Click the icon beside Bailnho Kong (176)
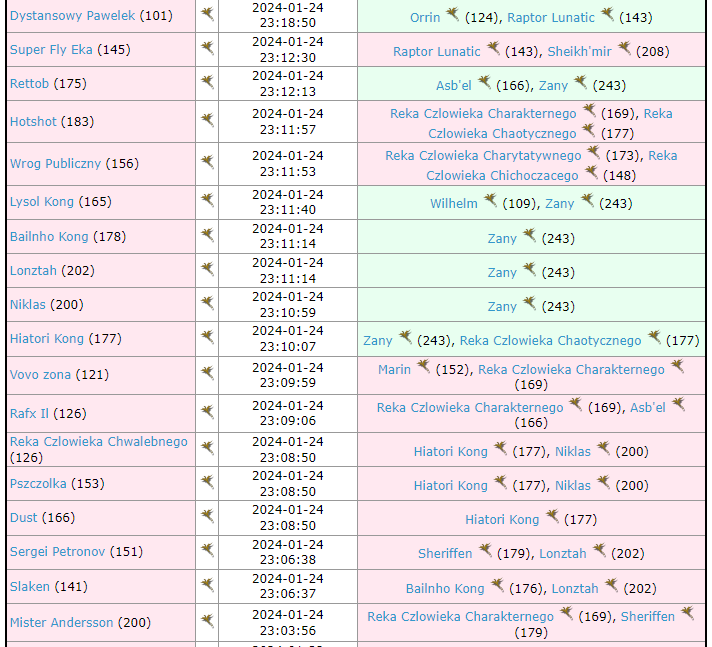The height and width of the screenshot is (647, 712). (x=496, y=587)
